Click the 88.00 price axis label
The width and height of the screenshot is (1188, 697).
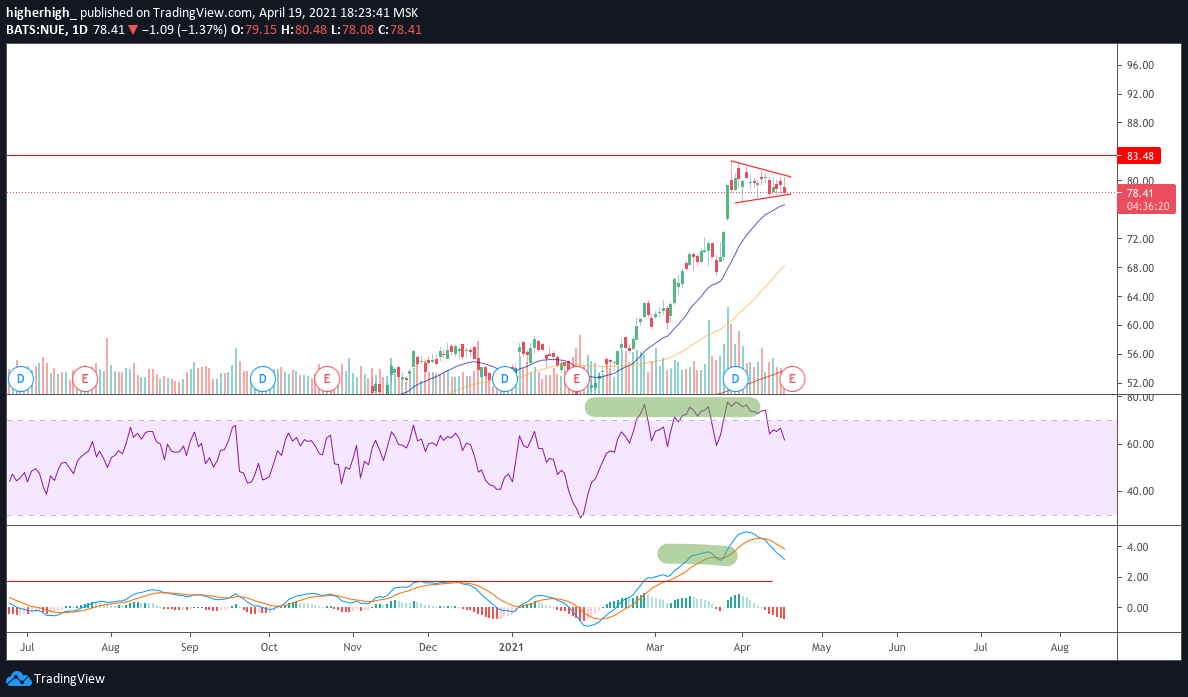pyautogui.click(x=1140, y=123)
